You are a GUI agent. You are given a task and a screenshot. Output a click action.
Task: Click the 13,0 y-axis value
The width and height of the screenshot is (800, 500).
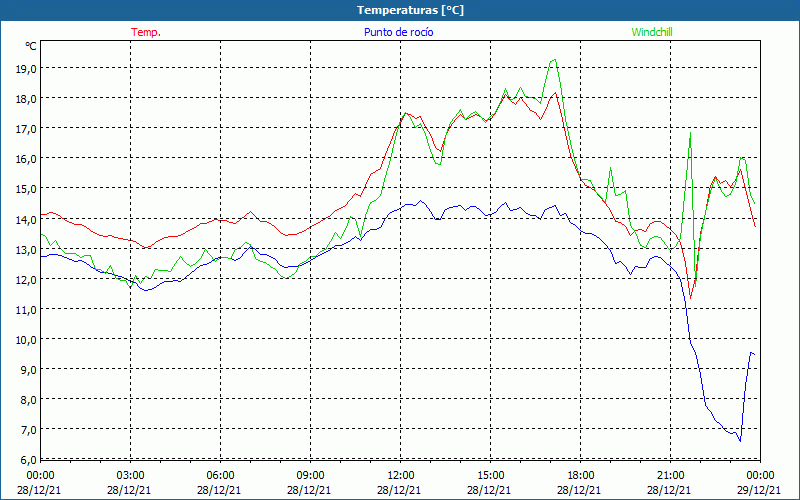[26, 249]
